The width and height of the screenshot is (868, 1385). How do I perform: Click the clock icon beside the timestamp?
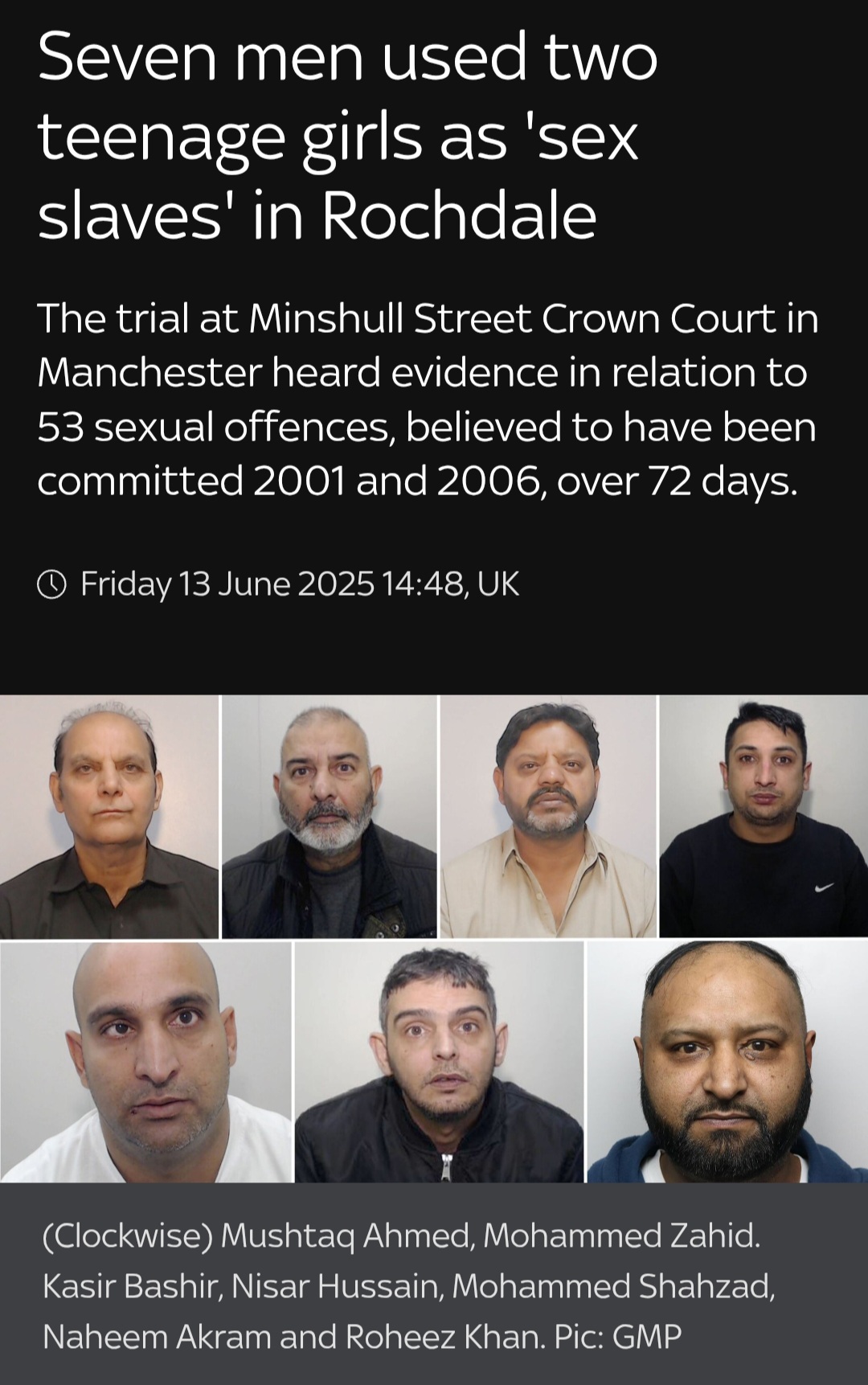pyautogui.click(x=52, y=584)
